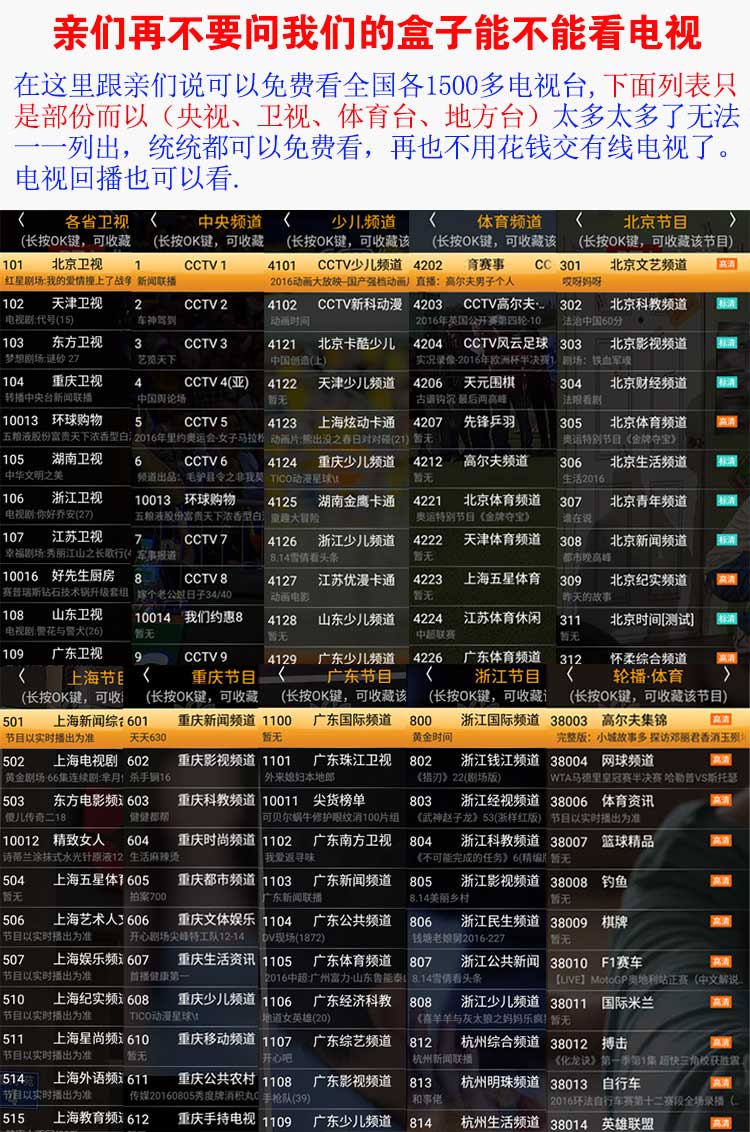Click the 标清 badge beside 北京时间[测试]
Screen dimensions: 750x1132
coord(726,618)
